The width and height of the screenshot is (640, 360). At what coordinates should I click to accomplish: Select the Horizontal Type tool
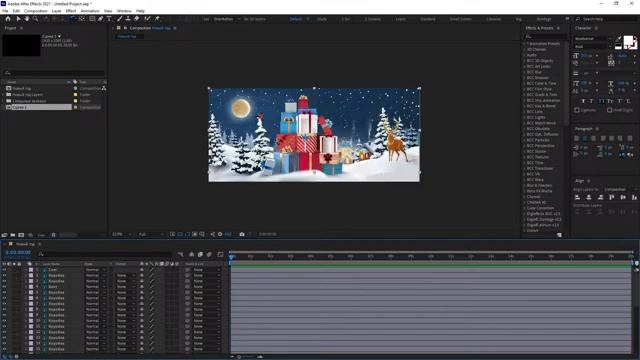point(109,19)
